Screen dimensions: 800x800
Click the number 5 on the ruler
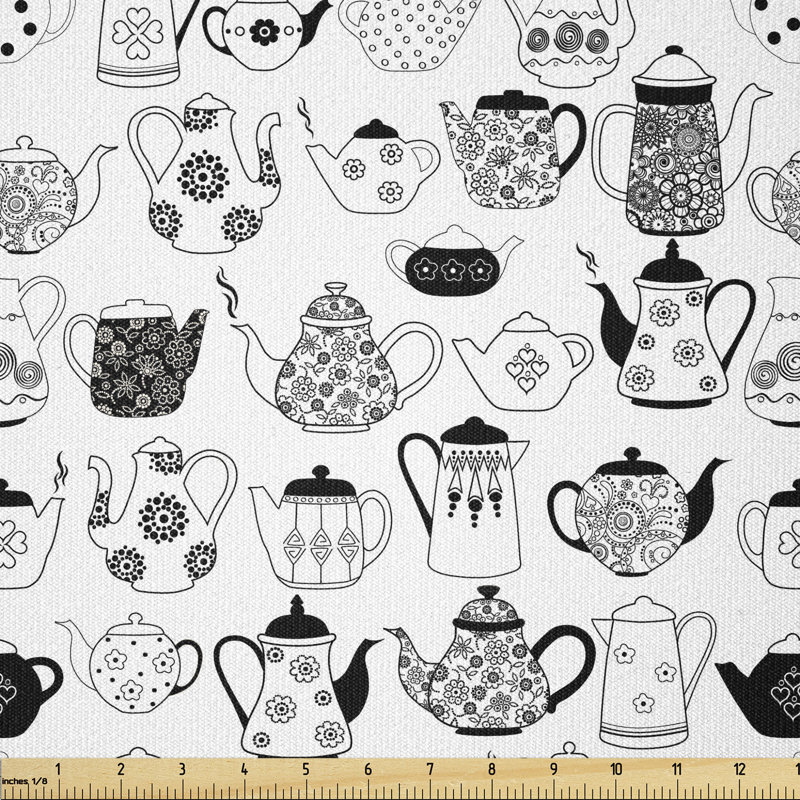click(x=306, y=769)
